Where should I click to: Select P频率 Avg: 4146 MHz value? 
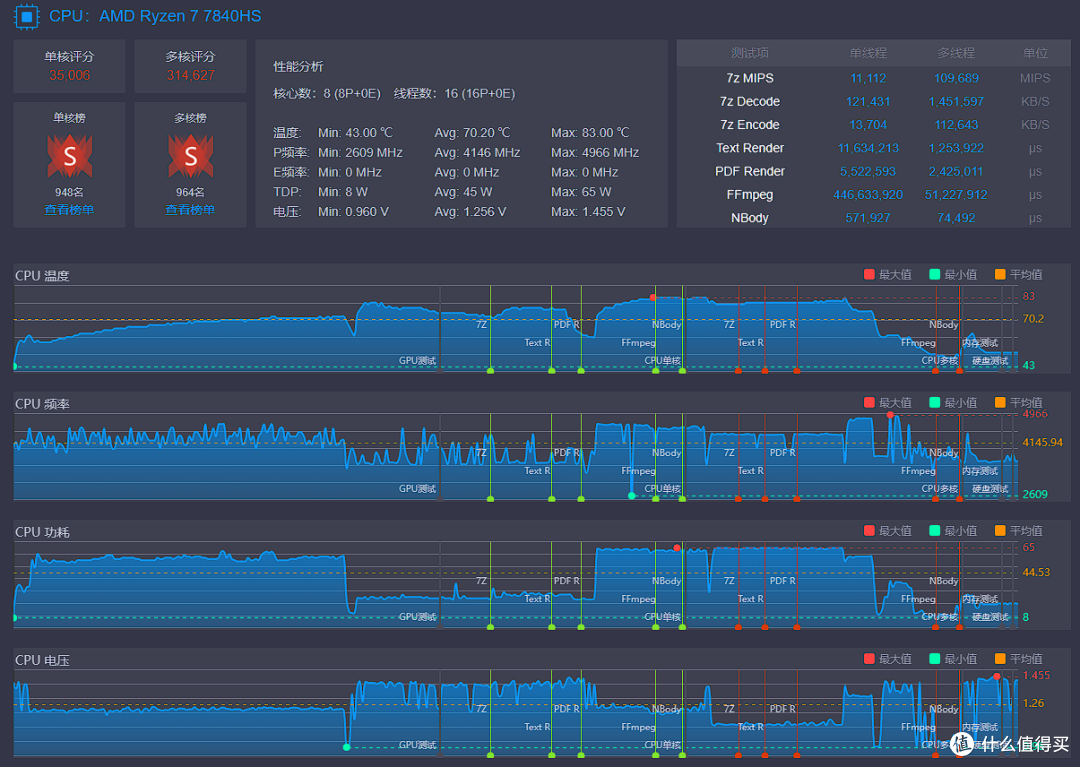tap(477, 153)
